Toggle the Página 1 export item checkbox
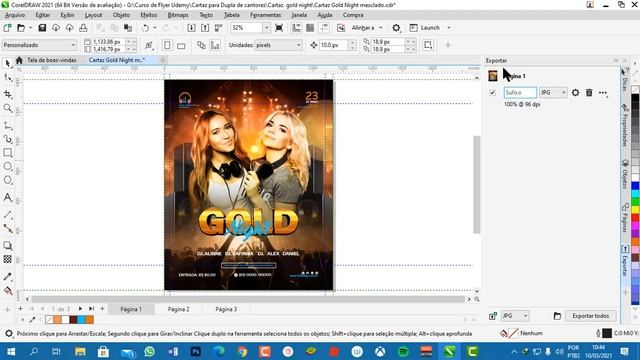This screenshot has width=640, height=360. tap(492, 93)
